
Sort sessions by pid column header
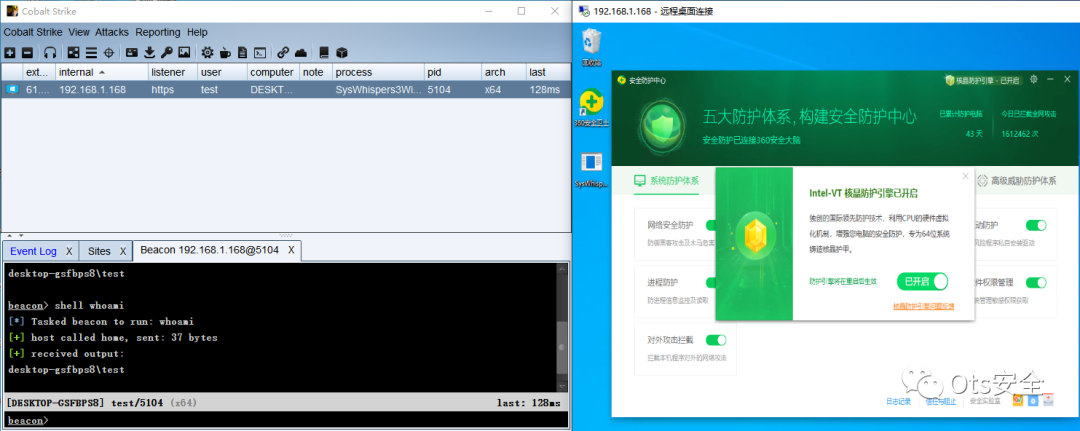pos(452,72)
